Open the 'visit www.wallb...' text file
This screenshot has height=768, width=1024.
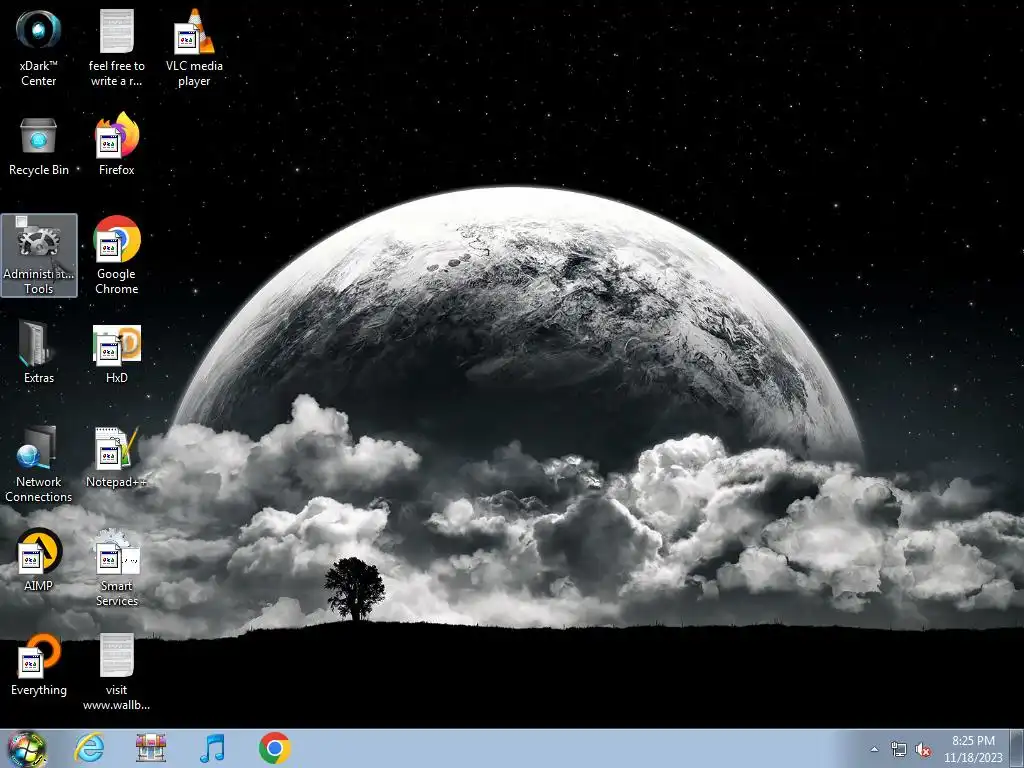coord(116,672)
